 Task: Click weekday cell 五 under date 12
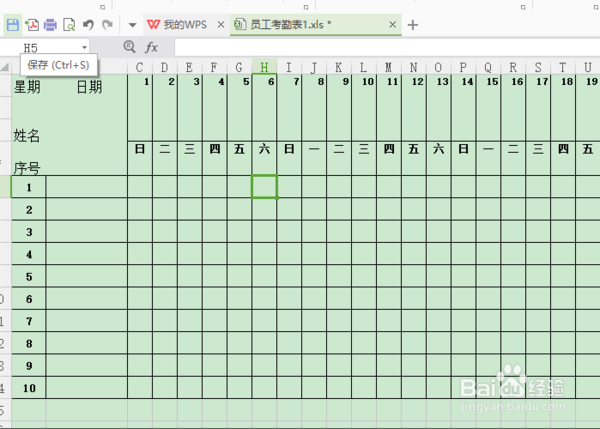(x=414, y=158)
